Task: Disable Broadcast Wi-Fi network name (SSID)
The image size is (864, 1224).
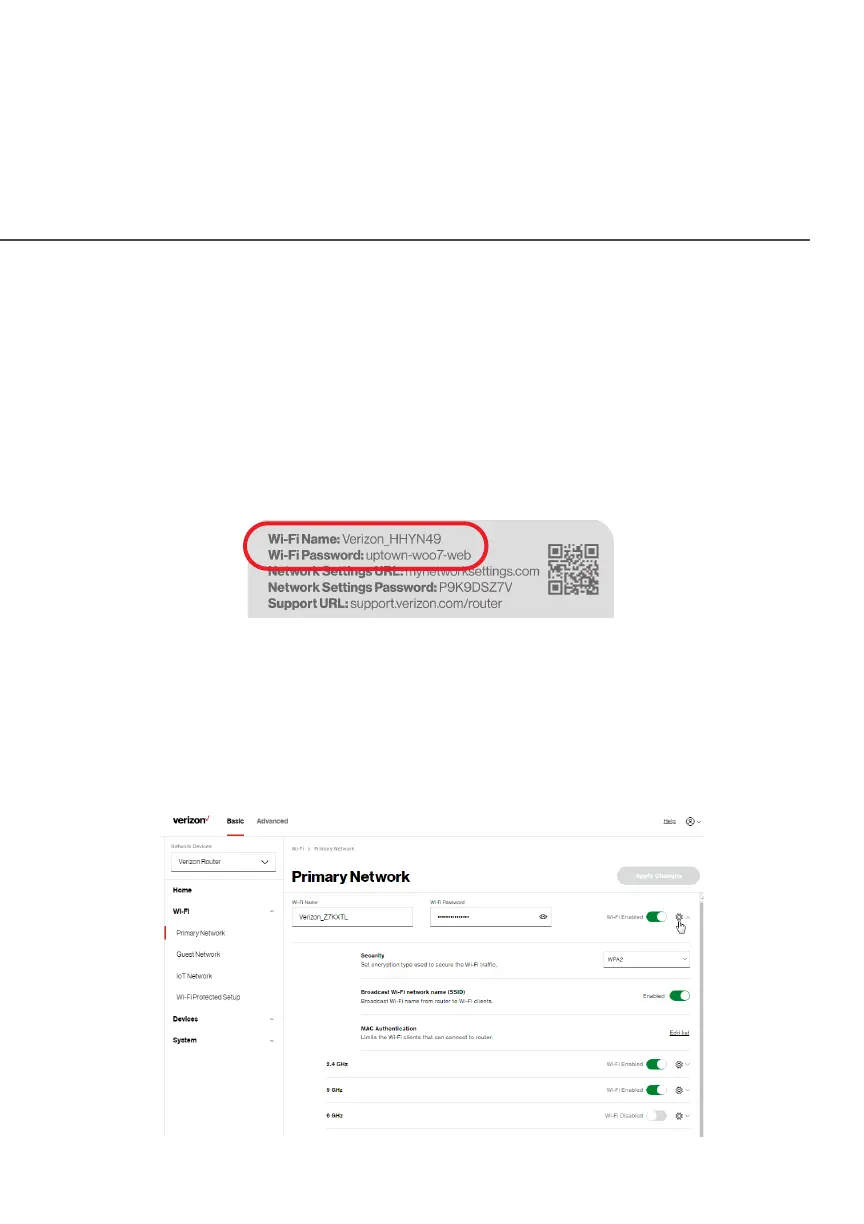Action: coord(680,996)
